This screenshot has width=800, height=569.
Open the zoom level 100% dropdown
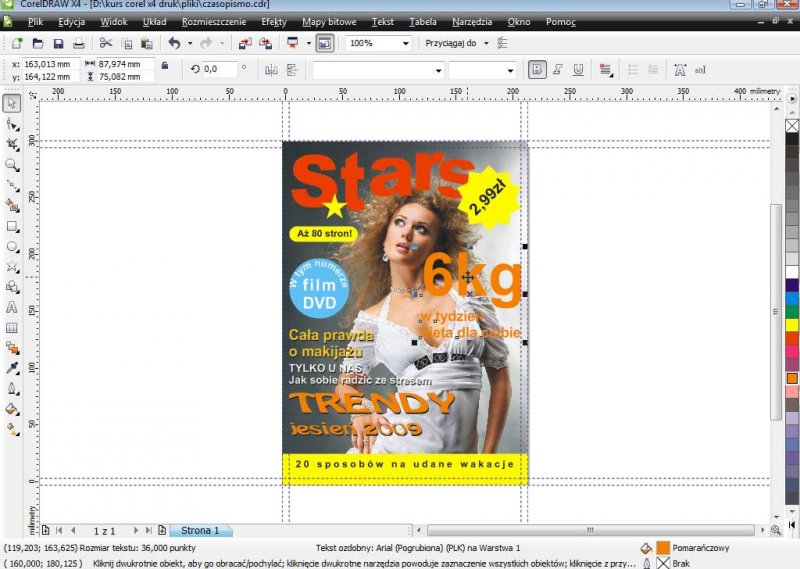pyautogui.click(x=406, y=44)
